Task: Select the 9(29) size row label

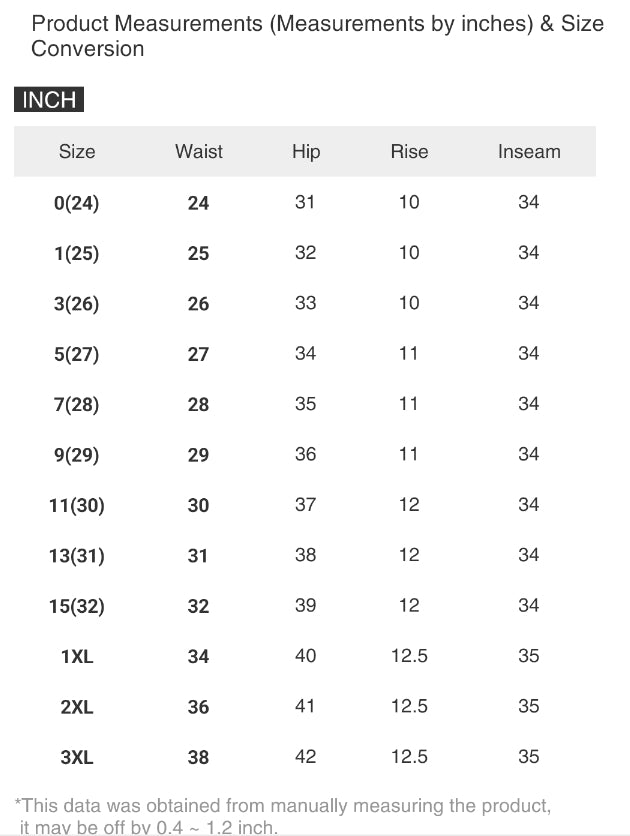Action: [x=77, y=455]
